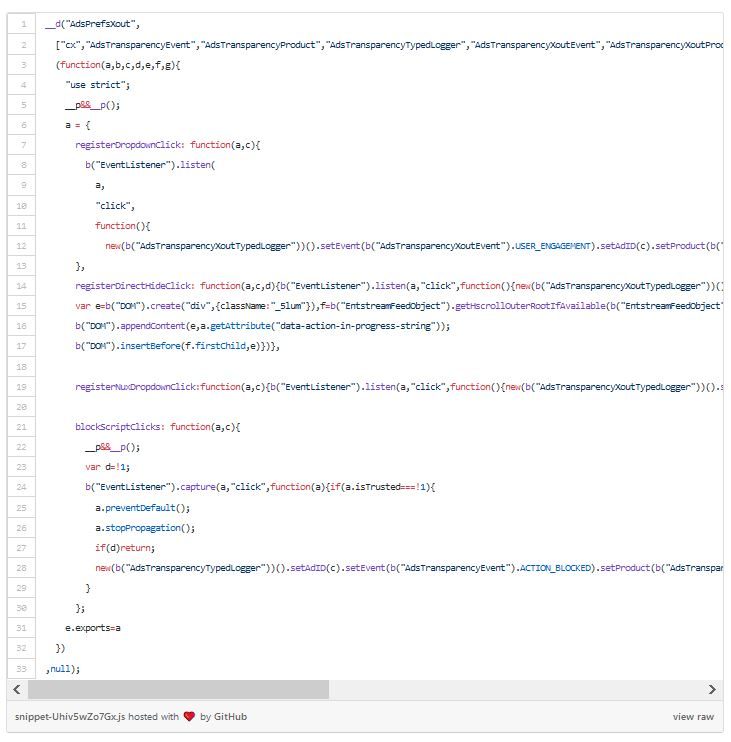This screenshot has height=742, width=731.
Task: Click 'registerDirectHideClick' on line 14
Action: coord(133,286)
